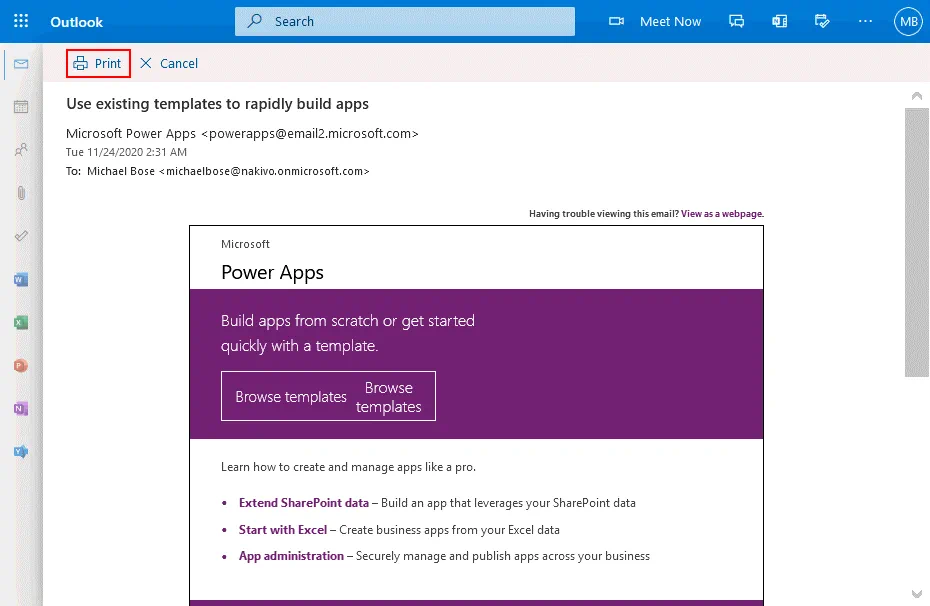Launch OneNote from the sidebar

click(21, 409)
